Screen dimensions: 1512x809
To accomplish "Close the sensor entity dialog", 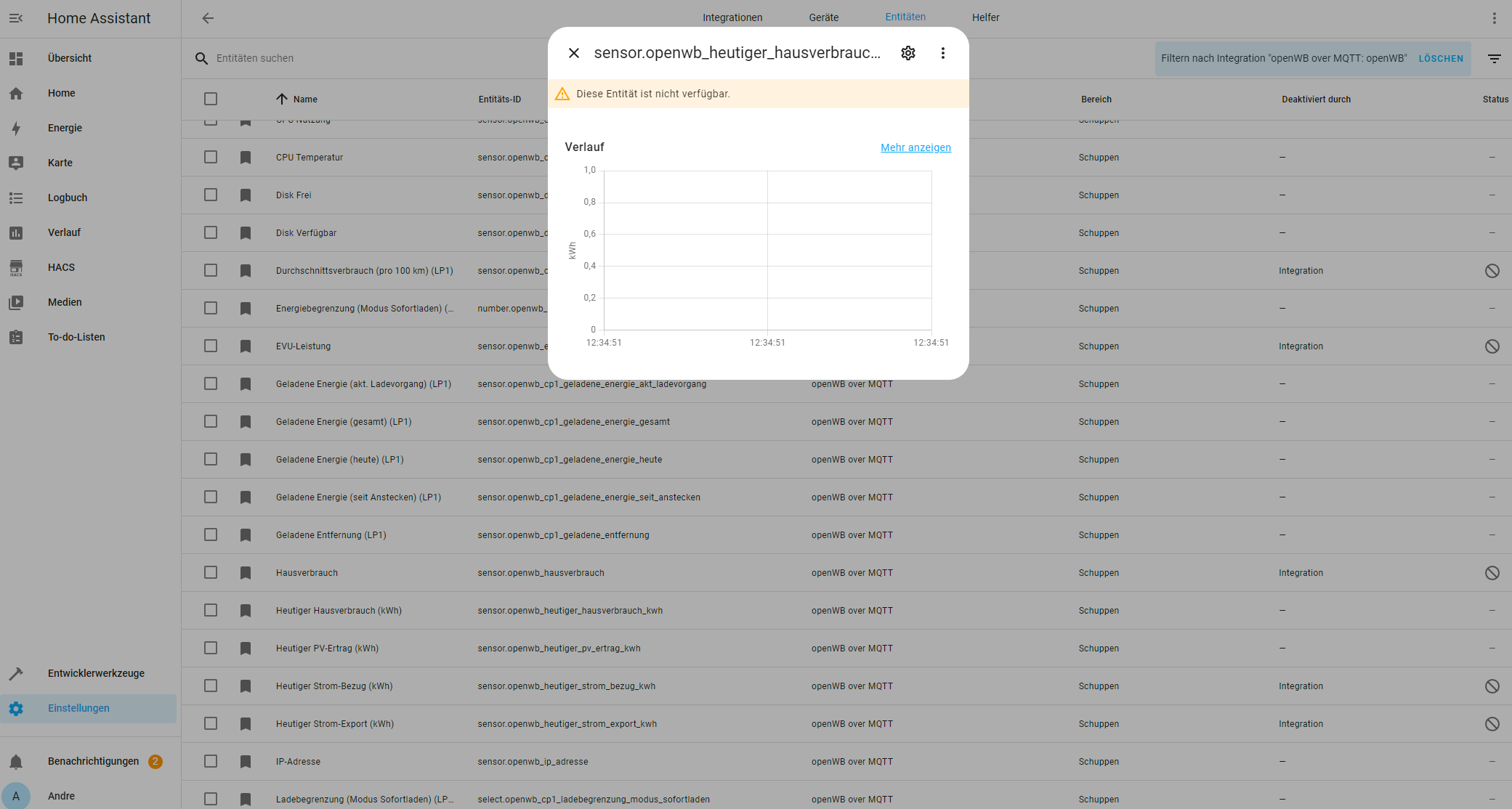I will point(574,53).
